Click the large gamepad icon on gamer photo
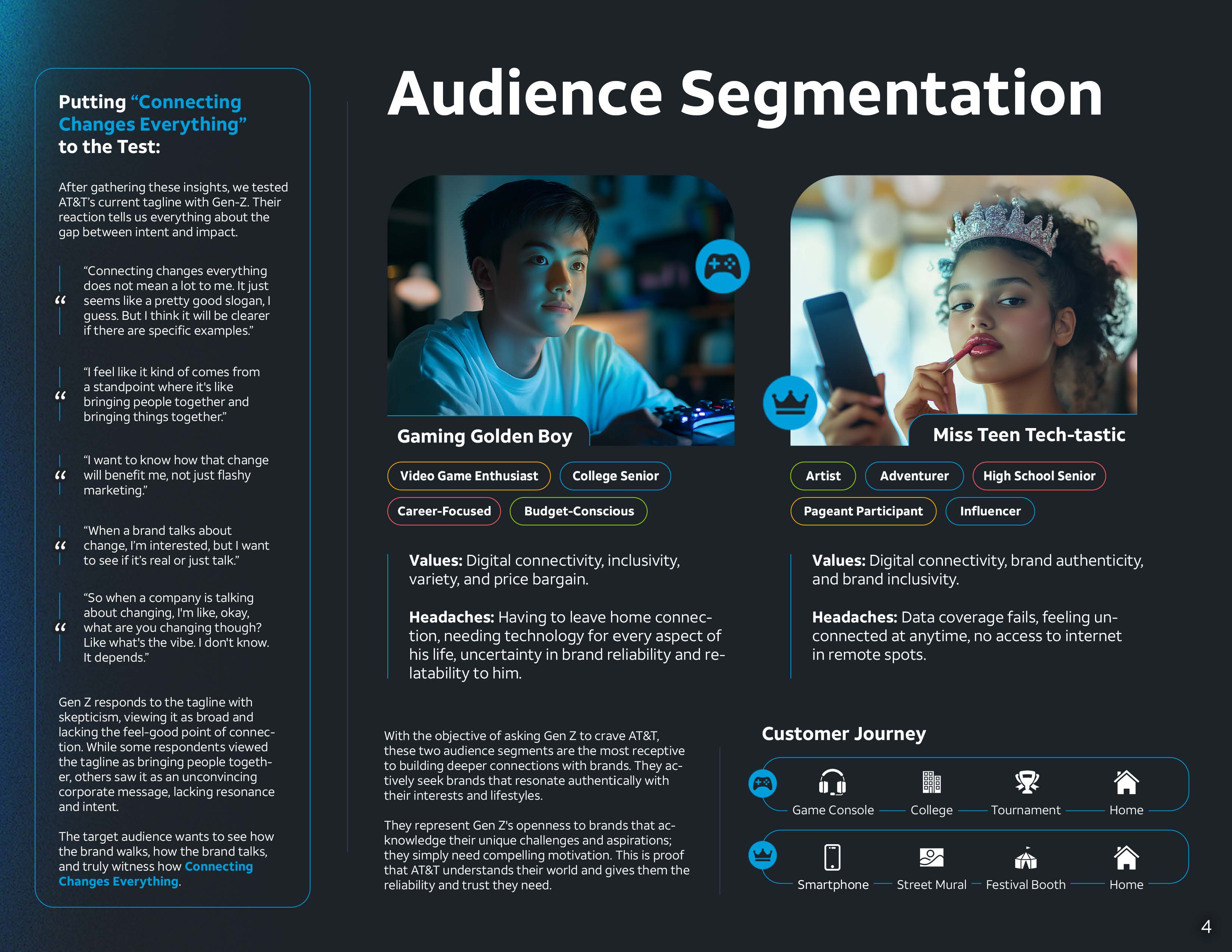This screenshot has width=1232, height=952. [722, 266]
